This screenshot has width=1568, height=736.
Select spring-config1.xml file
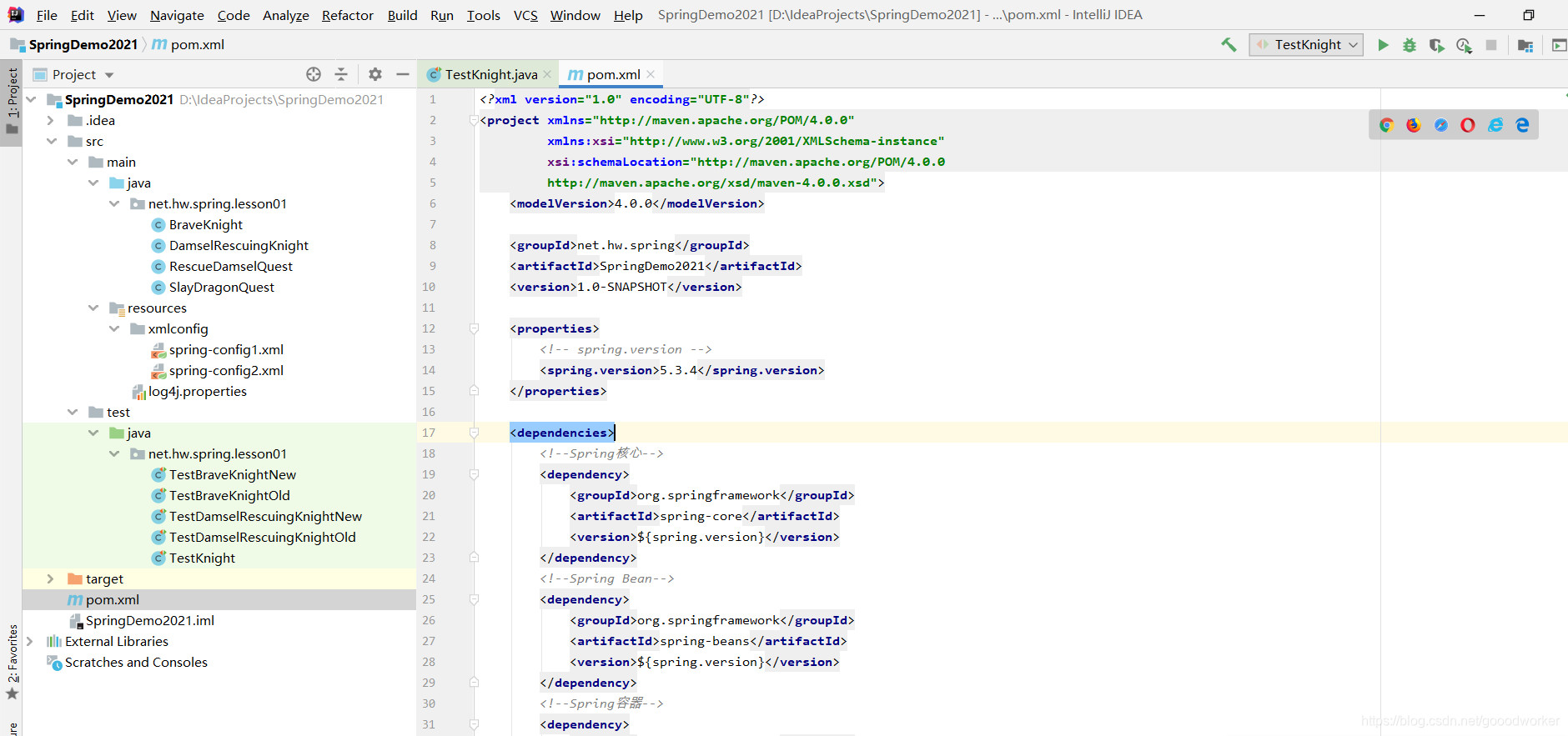[226, 349]
